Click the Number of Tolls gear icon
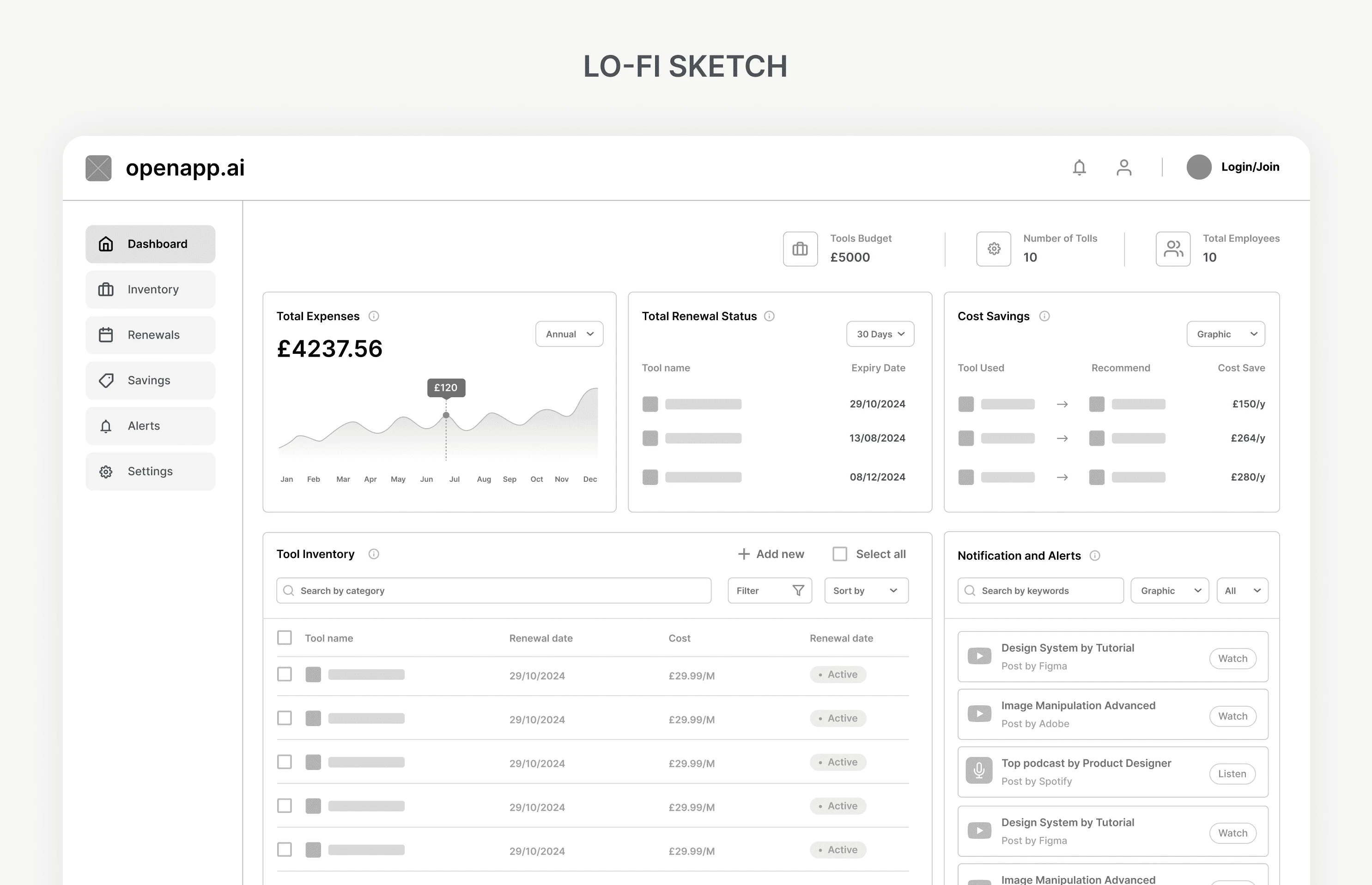The width and height of the screenshot is (1372, 885). click(994, 249)
